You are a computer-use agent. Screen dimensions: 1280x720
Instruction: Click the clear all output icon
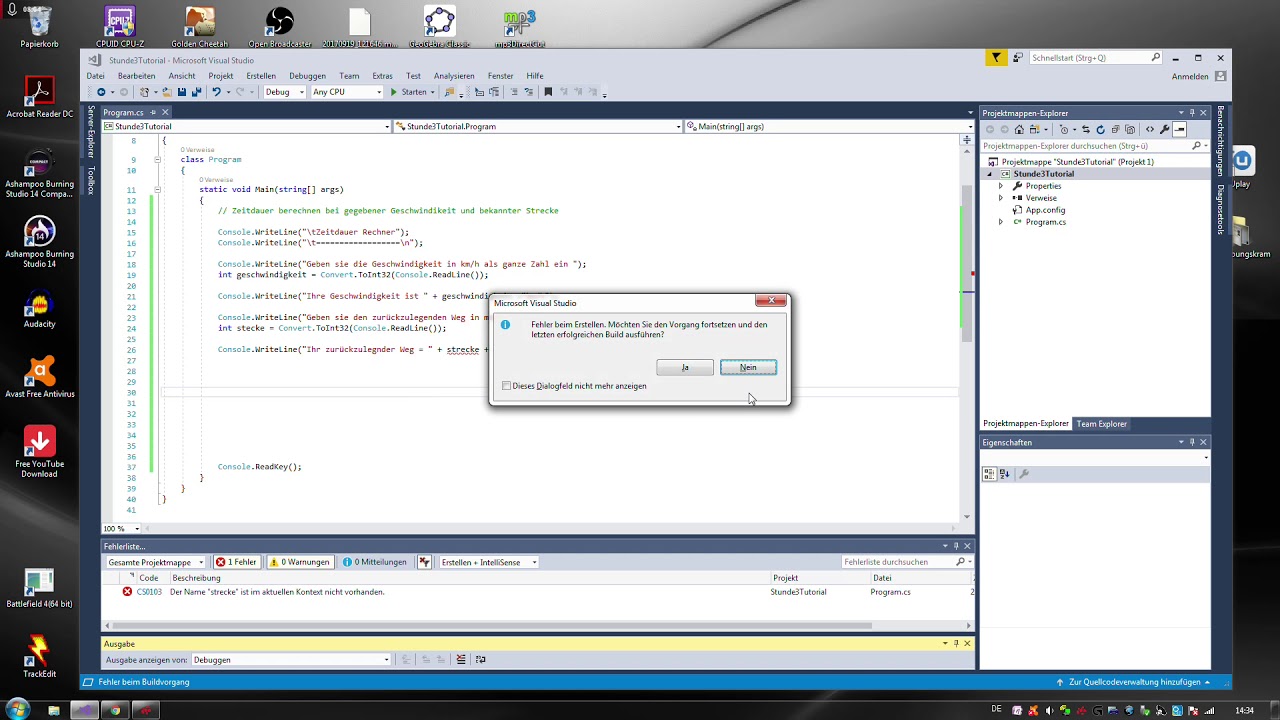tap(461, 660)
